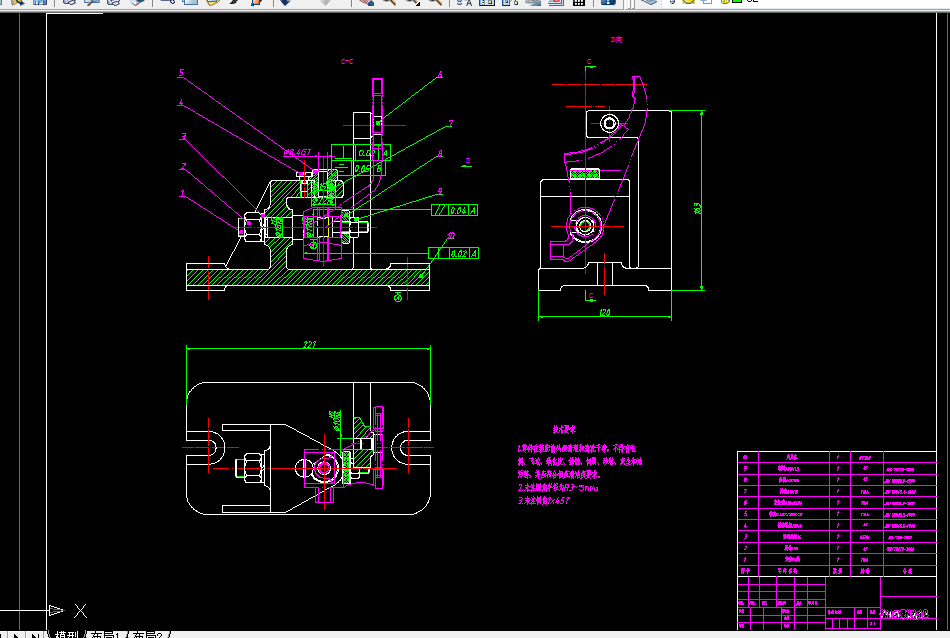The height and width of the screenshot is (638, 950).
Task: Select technical note line 3 about chamfers
Action: 543,501
